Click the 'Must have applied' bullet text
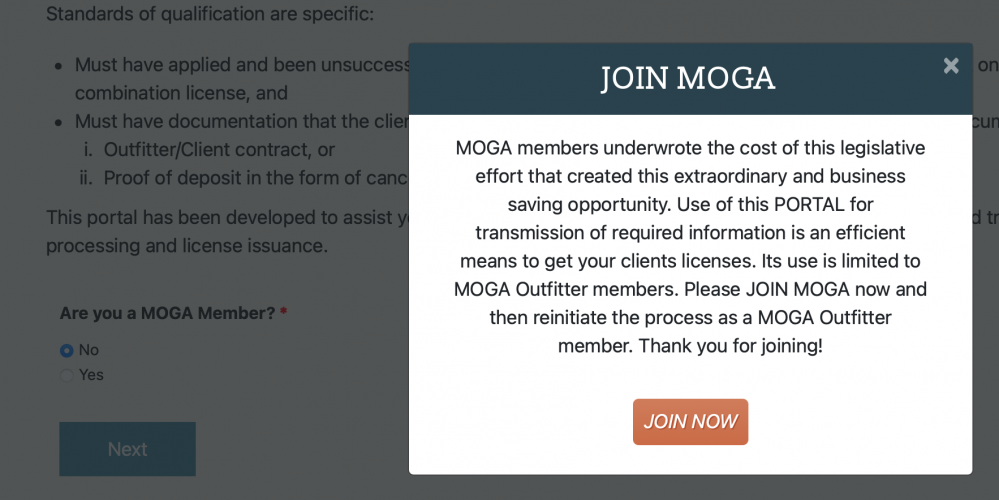999x500 pixels. coord(242,65)
